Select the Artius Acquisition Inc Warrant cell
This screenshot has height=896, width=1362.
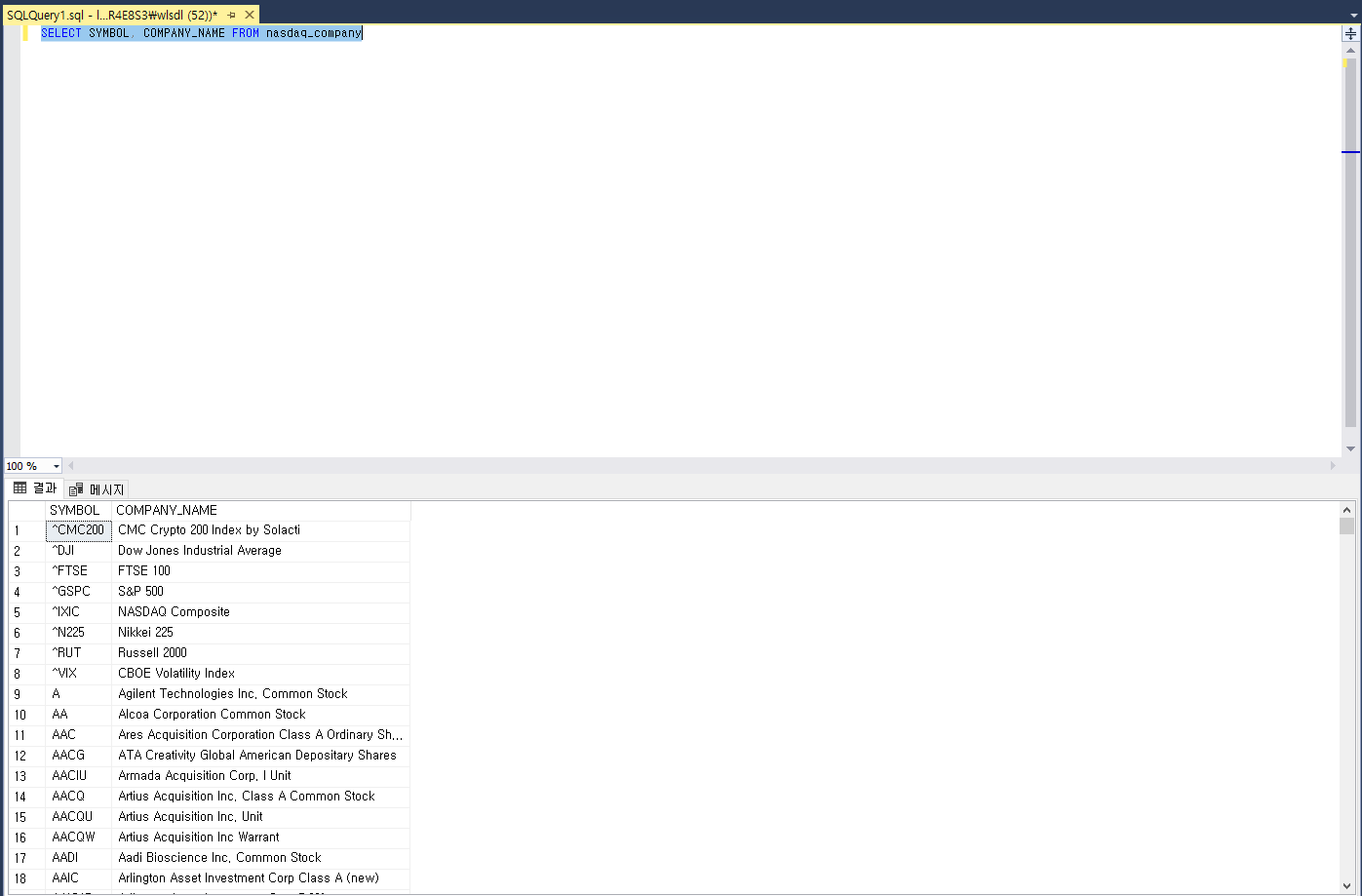260,838
